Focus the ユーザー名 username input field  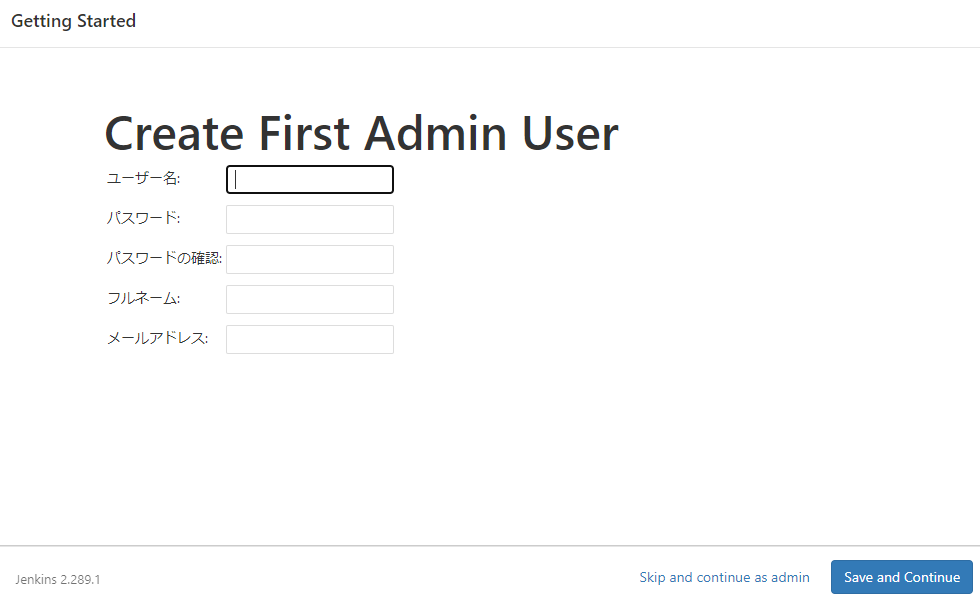tap(309, 179)
